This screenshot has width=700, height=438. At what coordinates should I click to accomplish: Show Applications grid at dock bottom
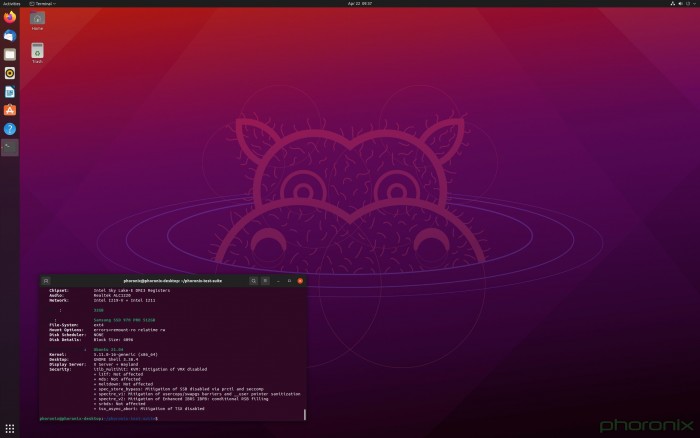coord(9,428)
